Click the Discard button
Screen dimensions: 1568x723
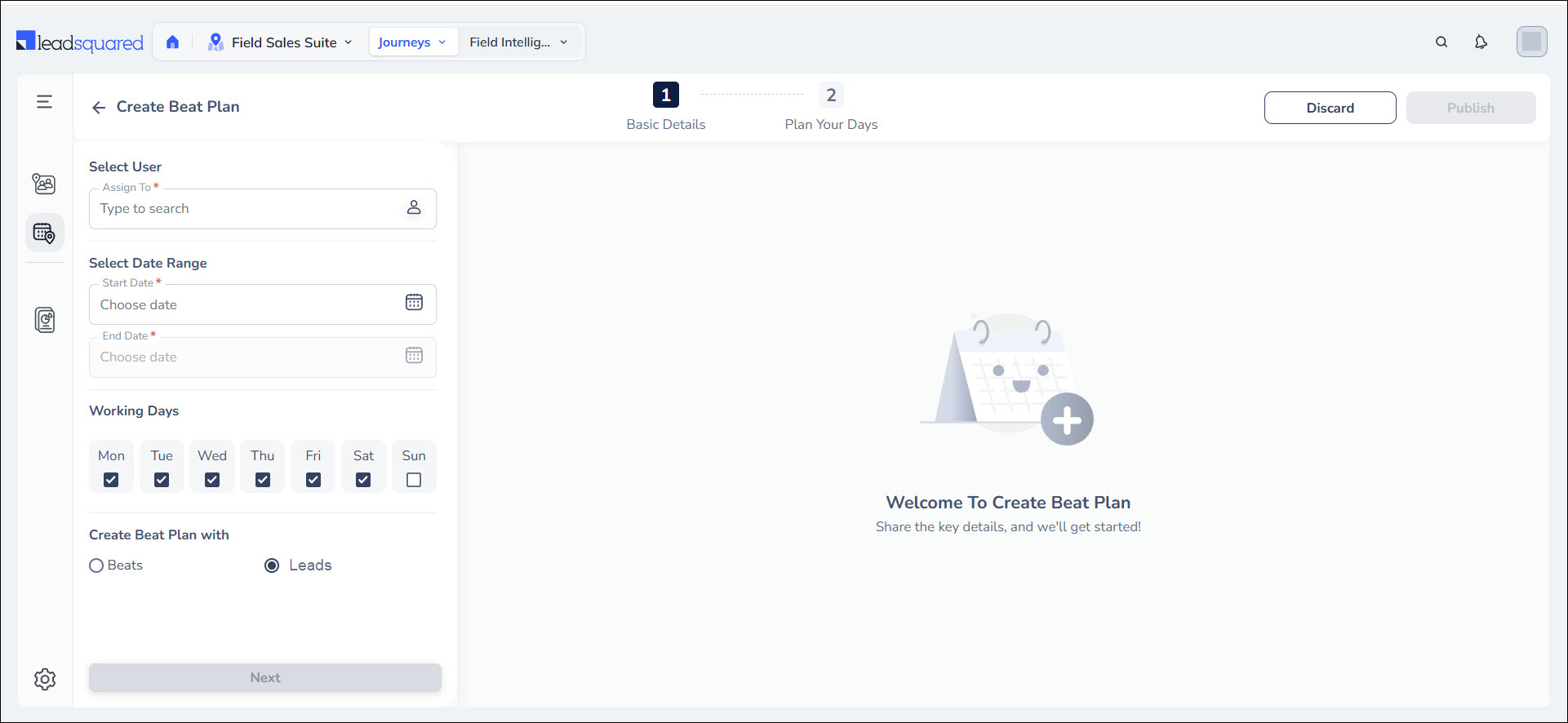1330,108
